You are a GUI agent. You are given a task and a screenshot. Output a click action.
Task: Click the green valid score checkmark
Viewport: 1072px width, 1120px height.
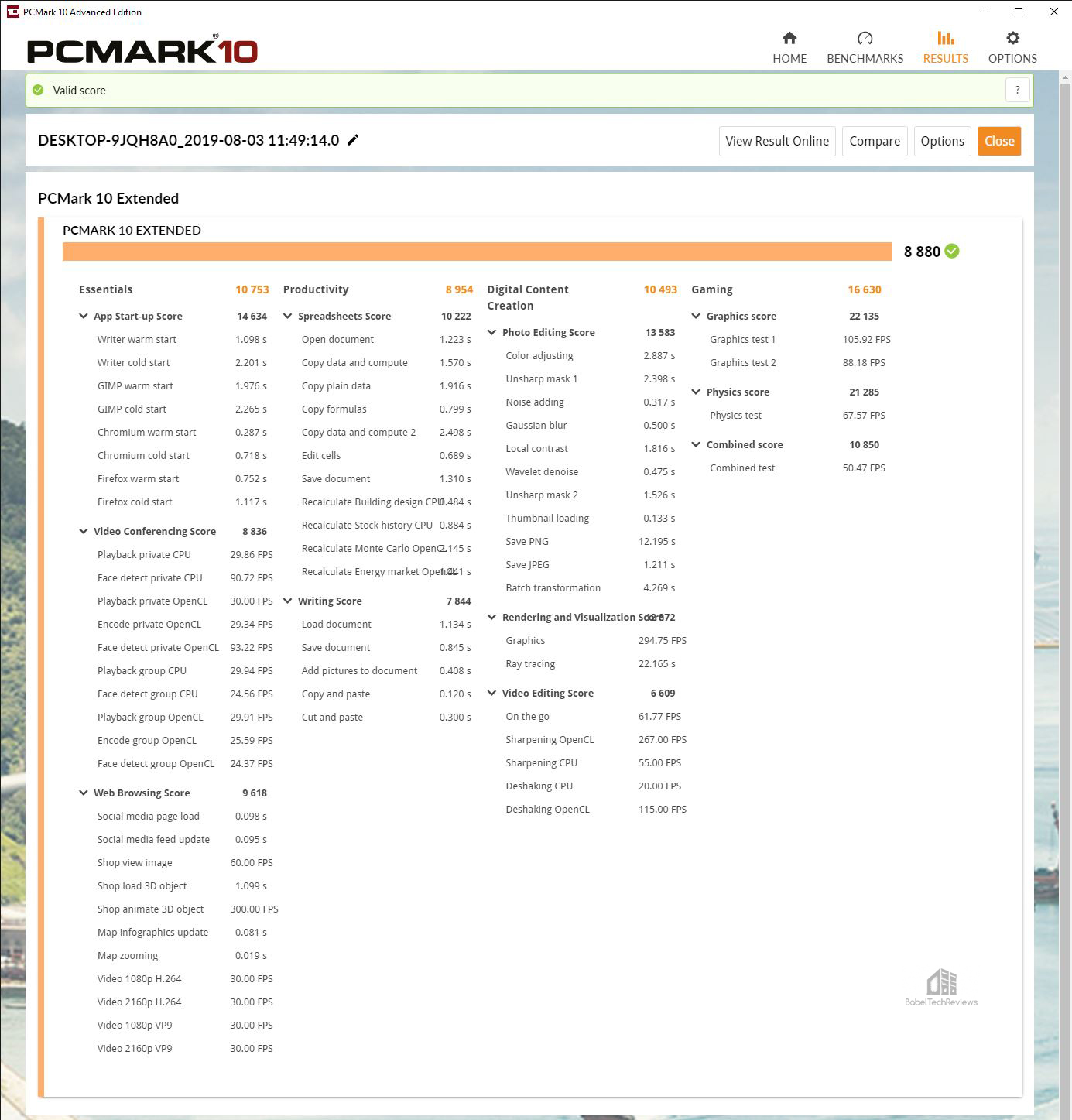(38, 90)
